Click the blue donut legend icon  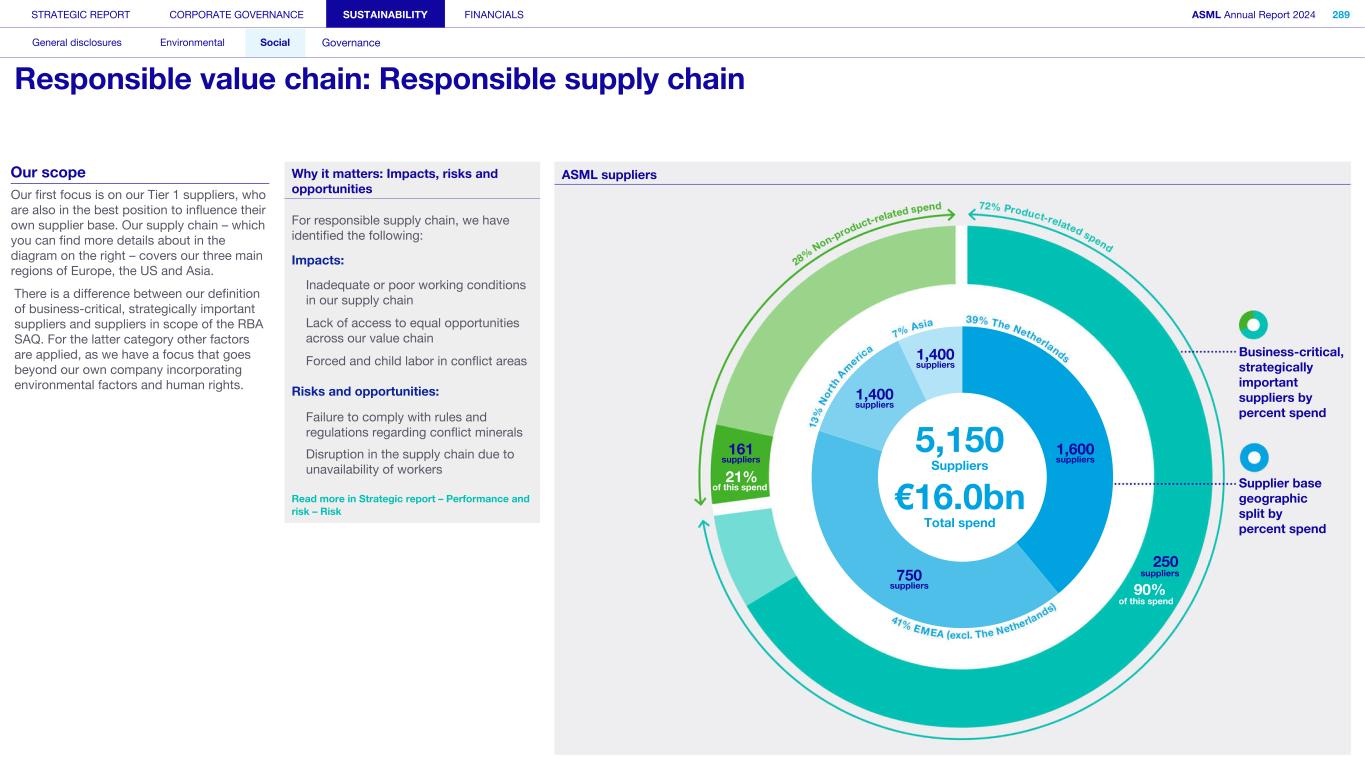[1253, 456]
